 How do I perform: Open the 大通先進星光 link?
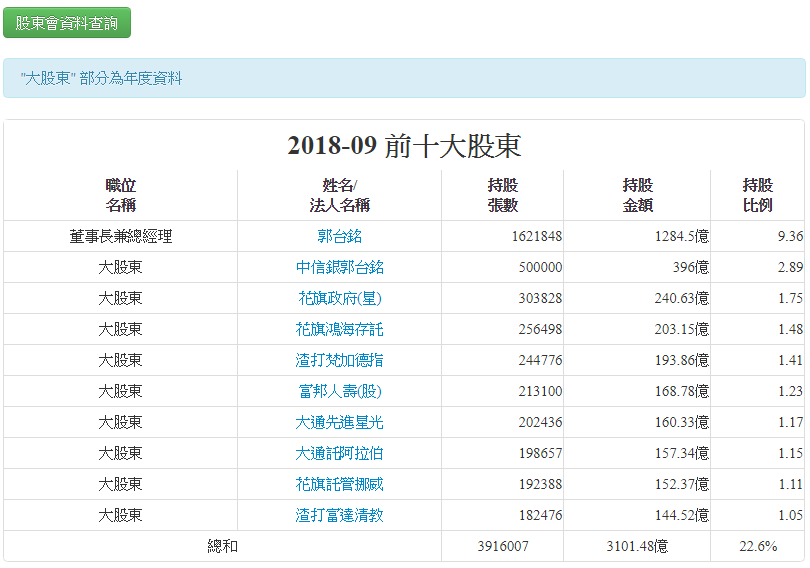pos(340,422)
